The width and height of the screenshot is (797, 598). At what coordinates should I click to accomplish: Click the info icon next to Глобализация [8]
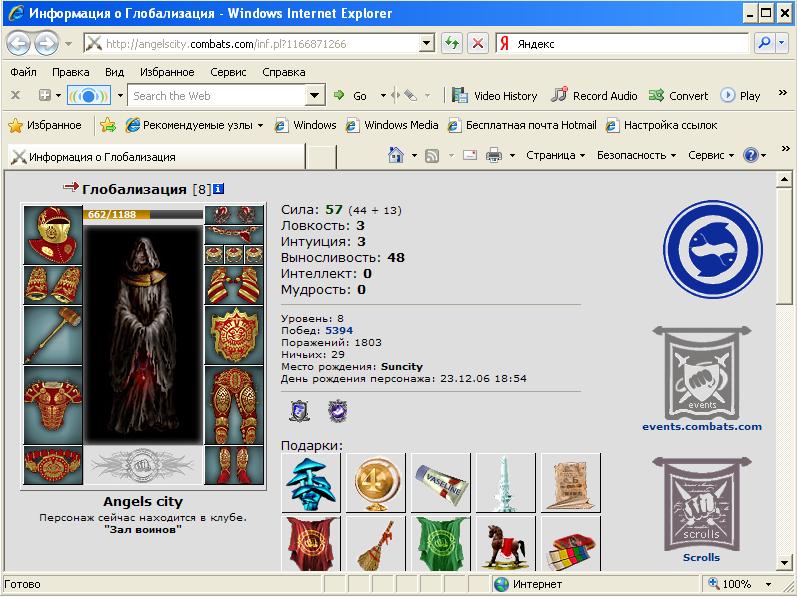tap(219, 189)
